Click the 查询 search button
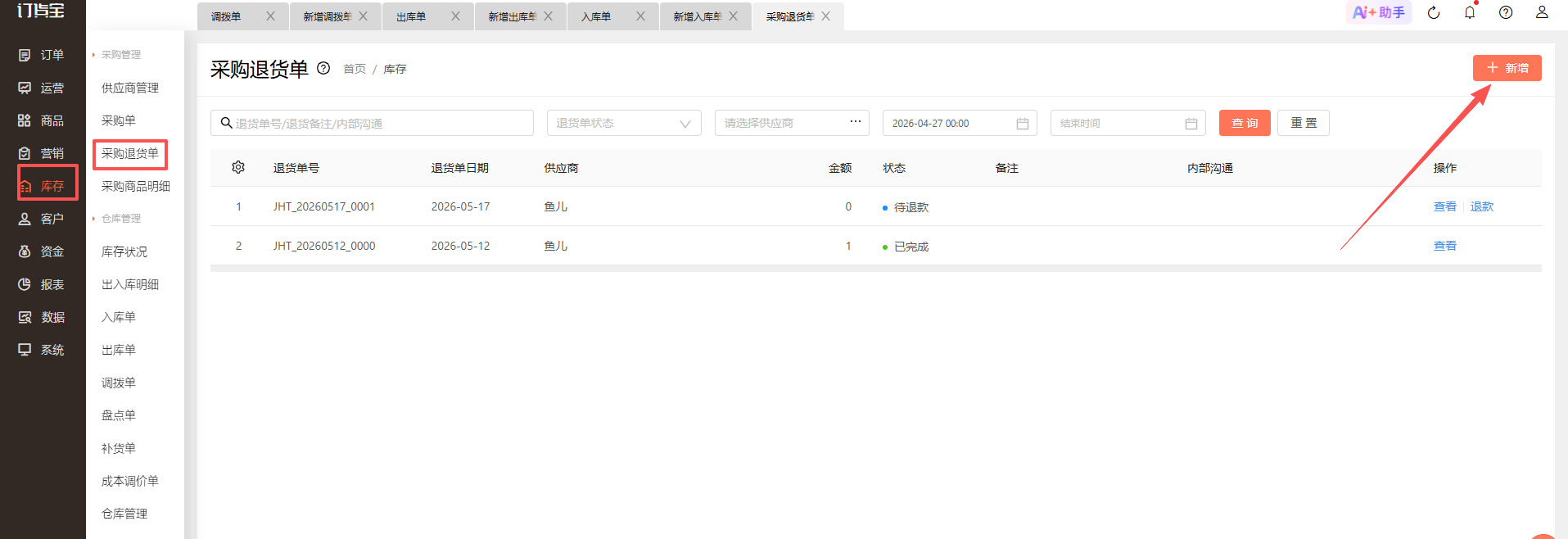This screenshot has width=1568, height=539. [1245, 123]
